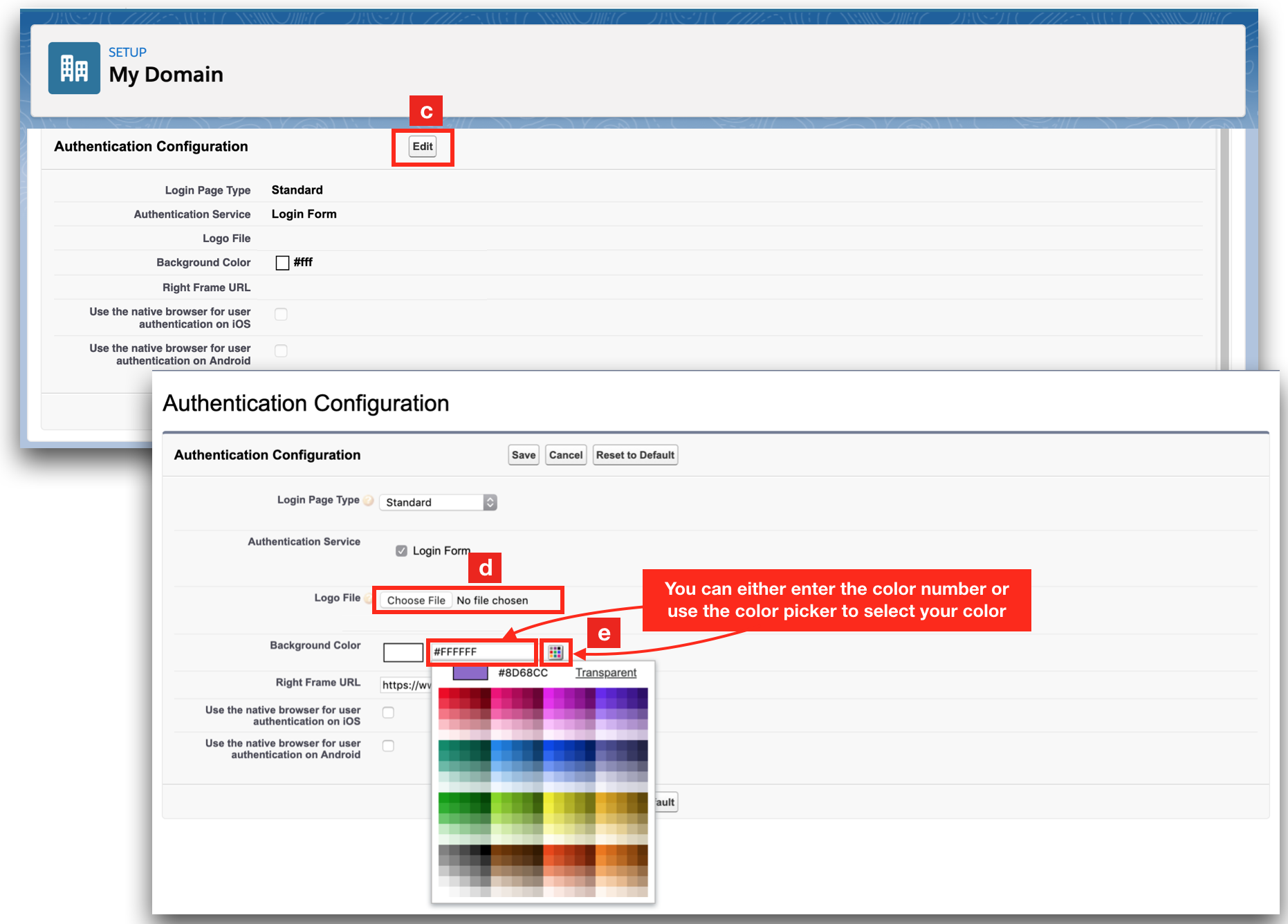The height and width of the screenshot is (924, 1288).
Task: Click Choose File to upload a logo
Action: [x=415, y=600]
